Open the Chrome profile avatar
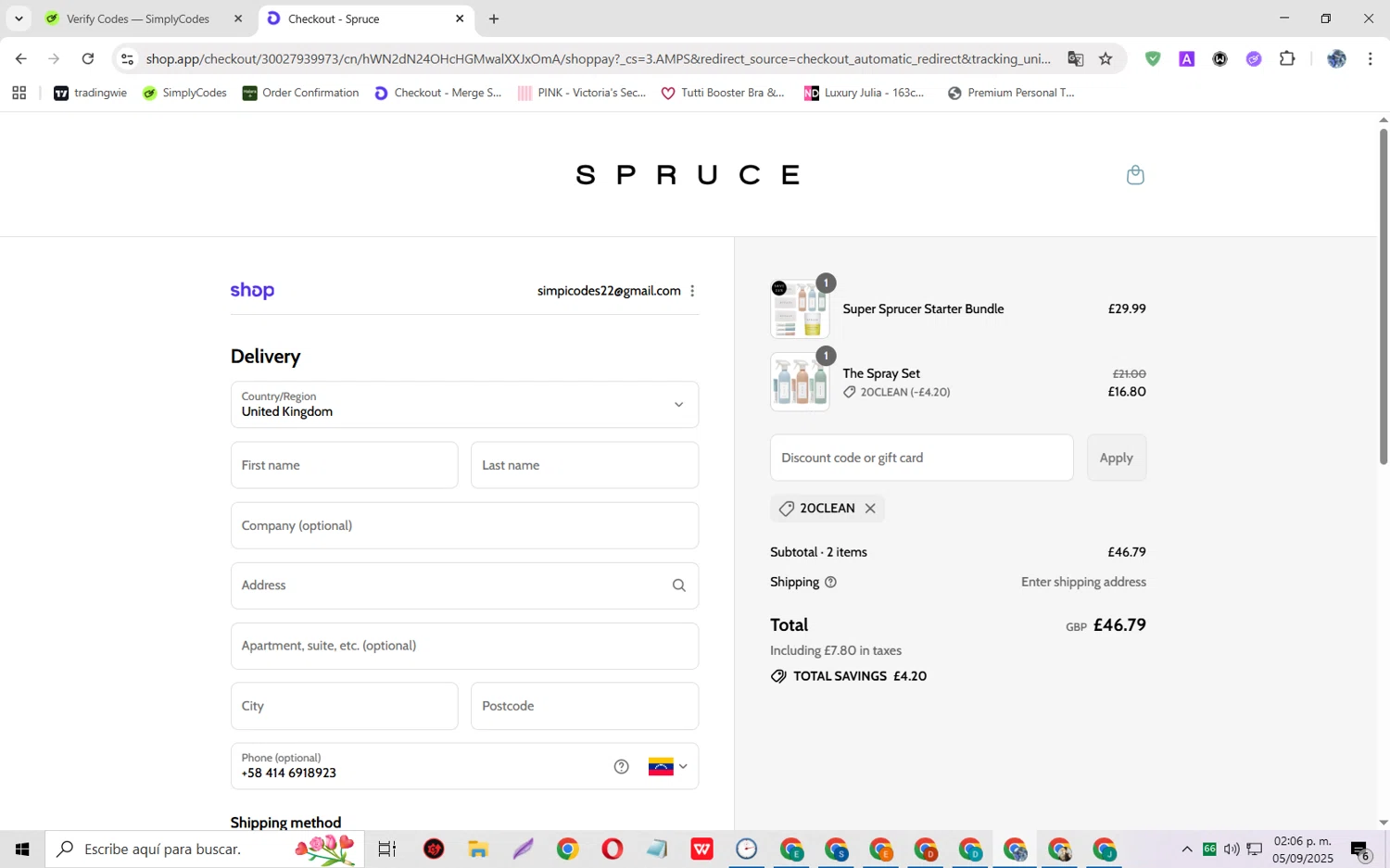This screenshot has width=1390, height=868. 1336,58
